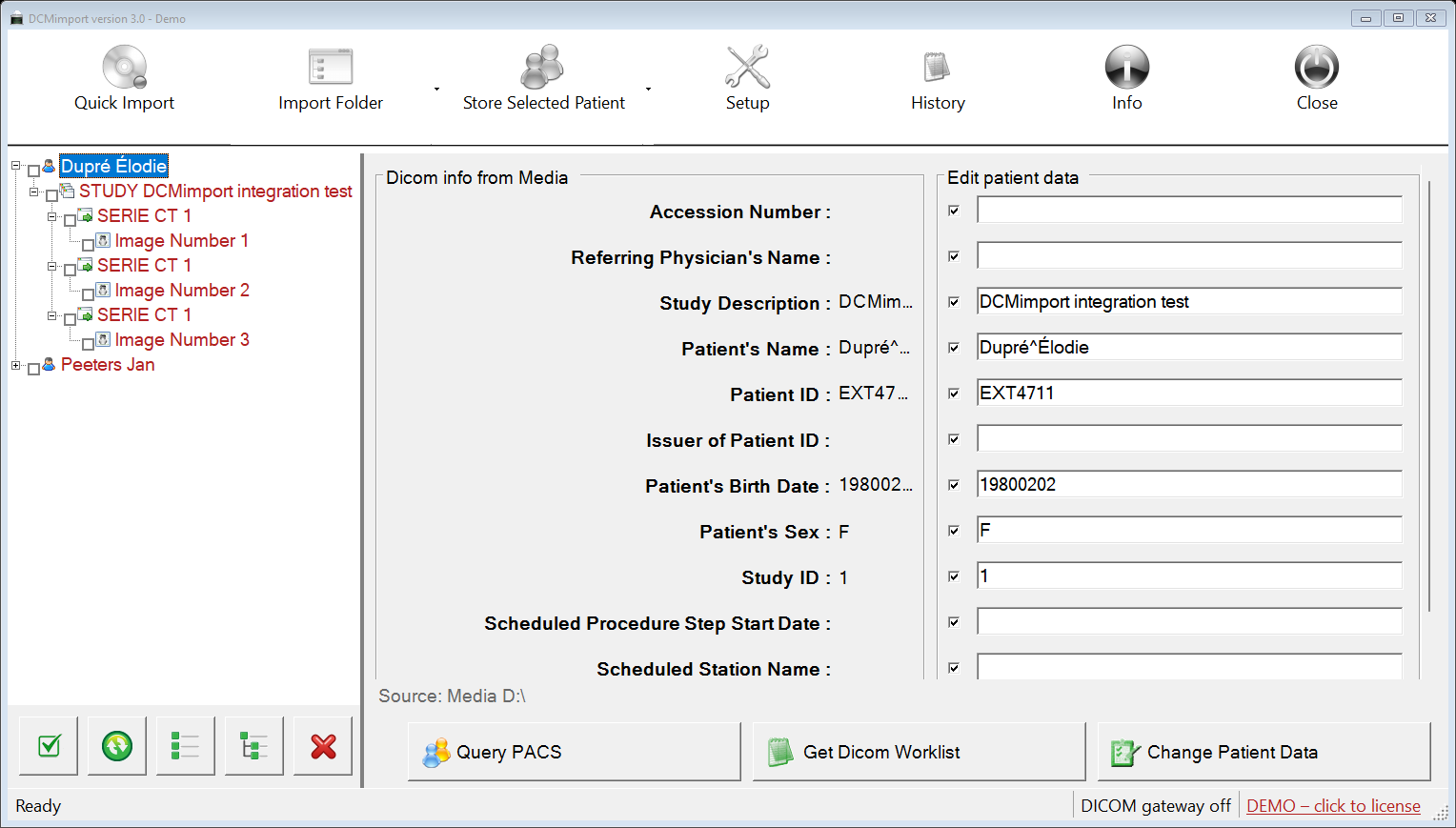1456x828 pixels.
Task: Check the tree checkbox for Peeters Jan
Action: (x=34, y=370)
